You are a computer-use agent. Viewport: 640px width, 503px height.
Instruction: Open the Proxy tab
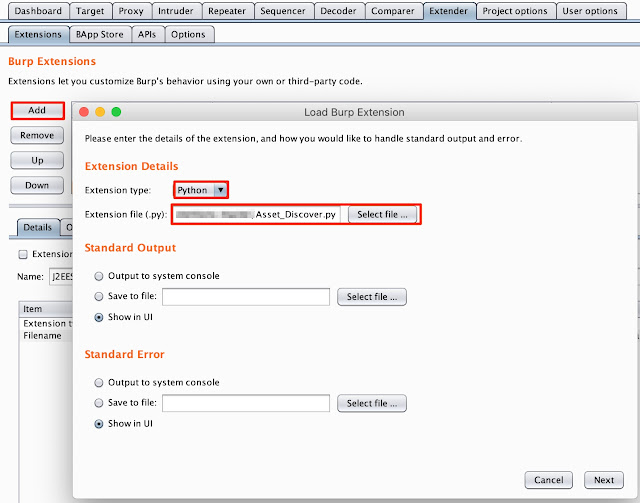131,11
